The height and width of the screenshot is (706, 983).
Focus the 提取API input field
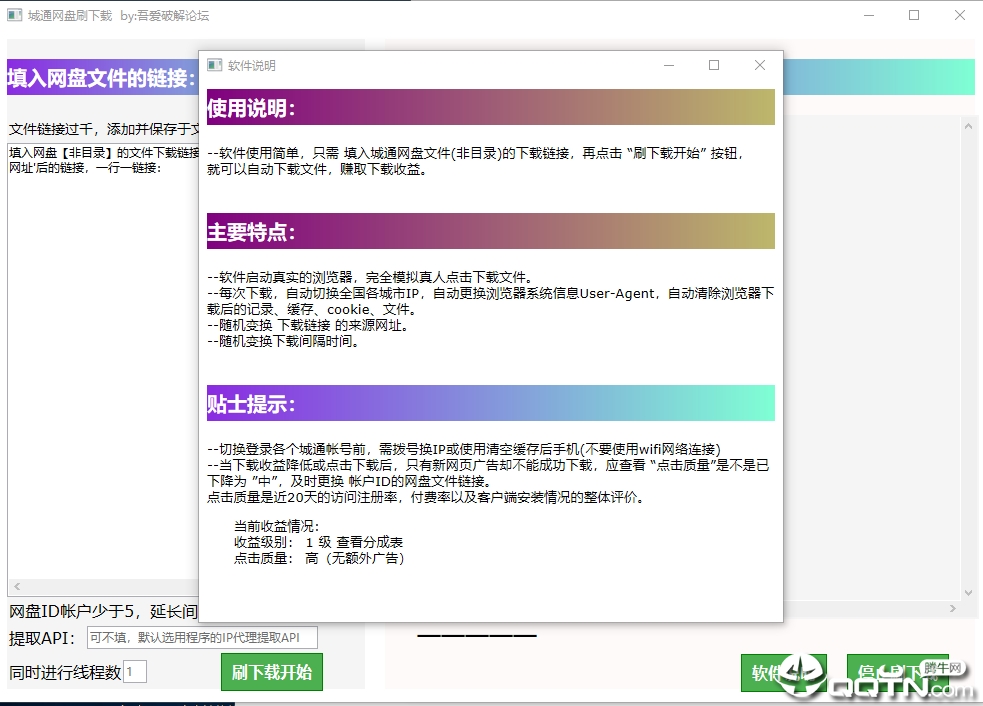(x=202, y=638)
